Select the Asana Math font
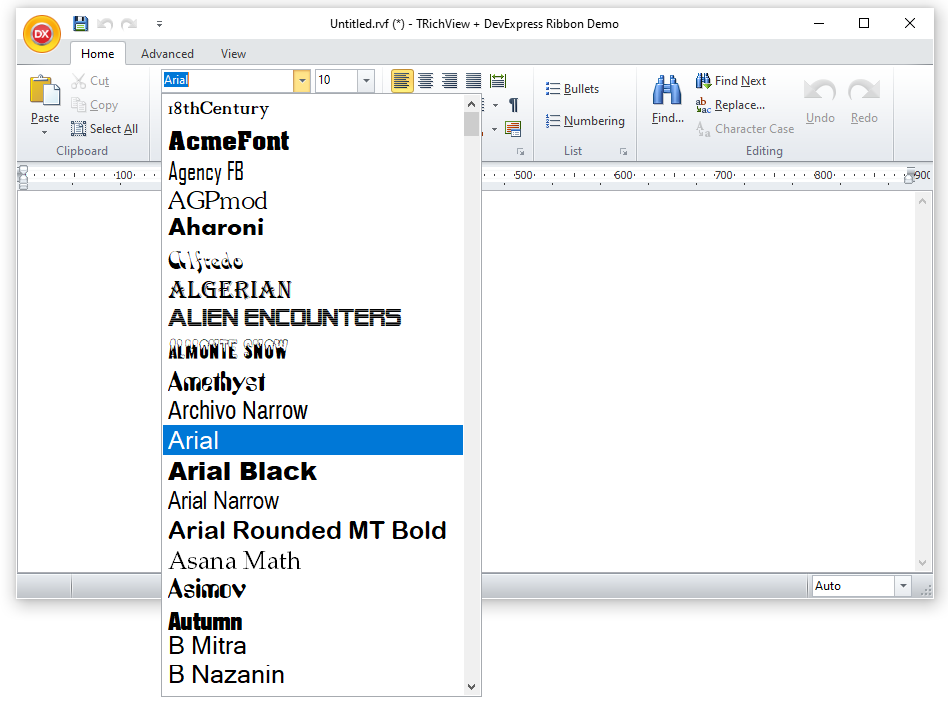This screenshot has height=704, width=948. click(313, 561)
